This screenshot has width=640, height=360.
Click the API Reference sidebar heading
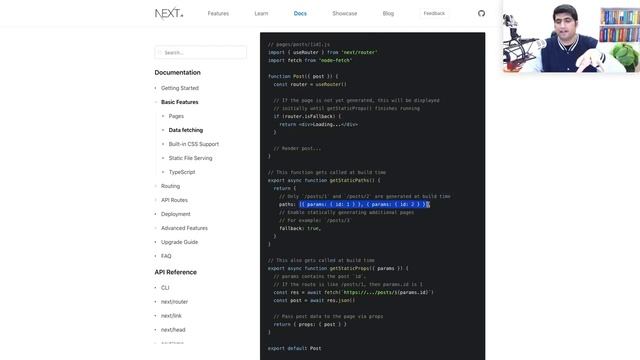(x=176, y=272)
